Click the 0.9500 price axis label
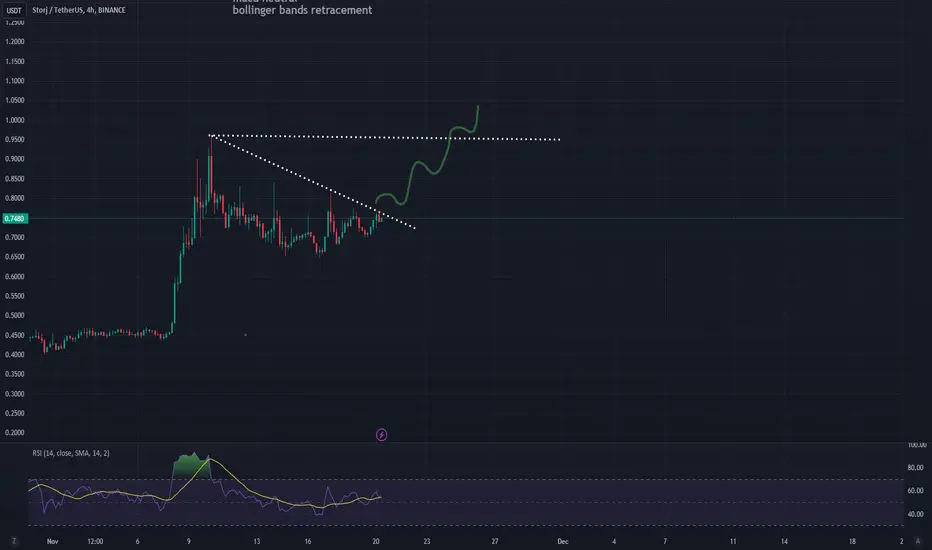Screen dimensions: 932x550 (15, 140)
